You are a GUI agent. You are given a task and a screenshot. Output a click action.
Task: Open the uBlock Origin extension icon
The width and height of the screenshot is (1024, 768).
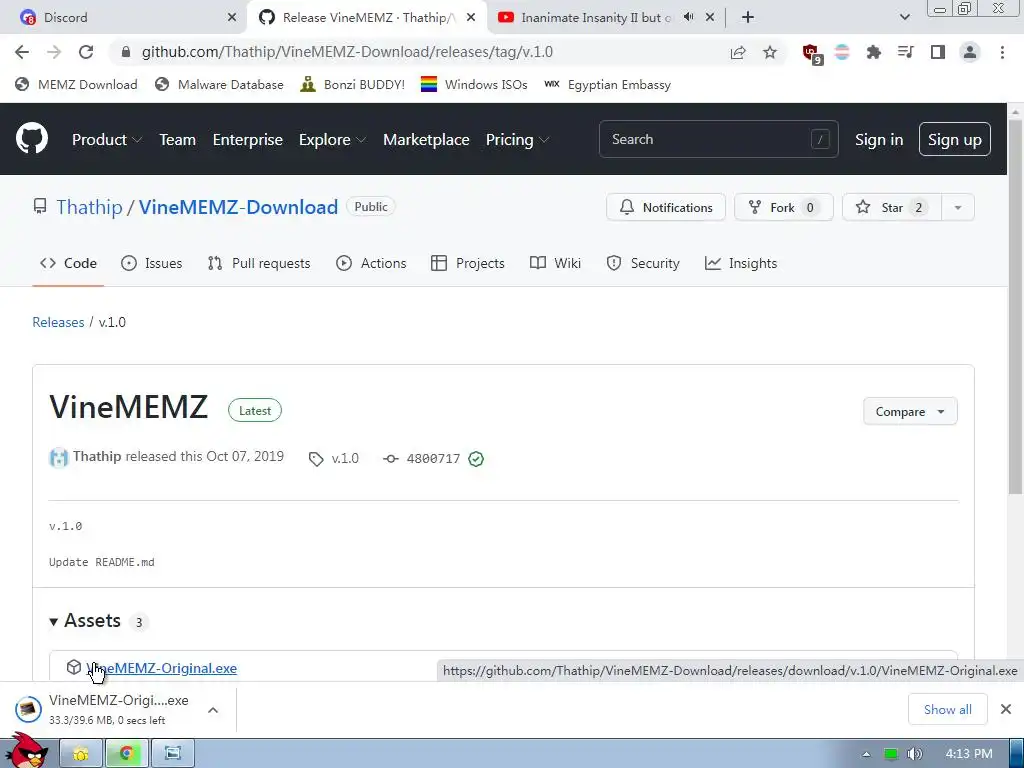(812, 54)
